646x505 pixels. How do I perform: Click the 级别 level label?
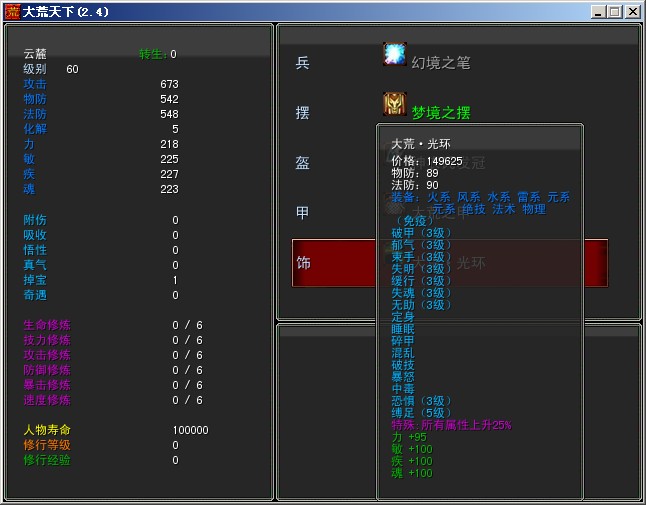(x=35, y=69)
